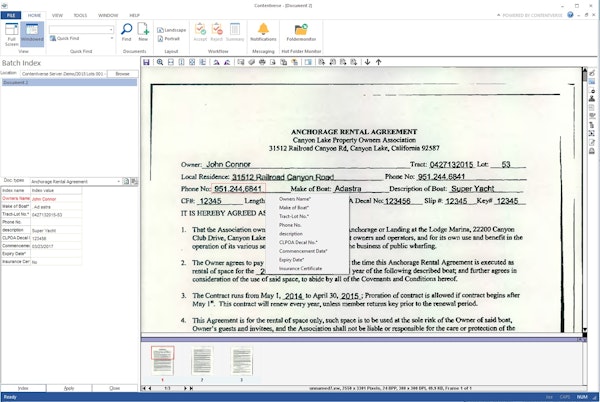Screen dimensions: 600x402
Task: Click the Reject workflow icon
Action: click(217, 32)
